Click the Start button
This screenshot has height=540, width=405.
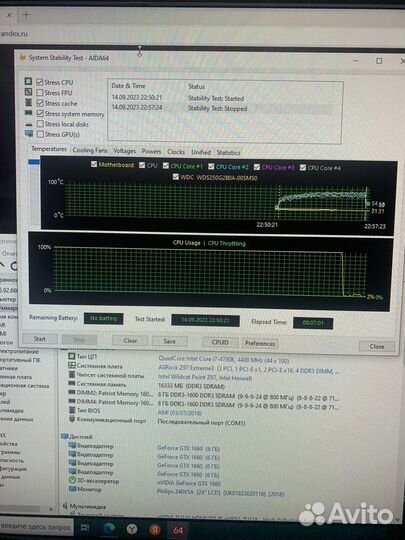tap(40, 339)
